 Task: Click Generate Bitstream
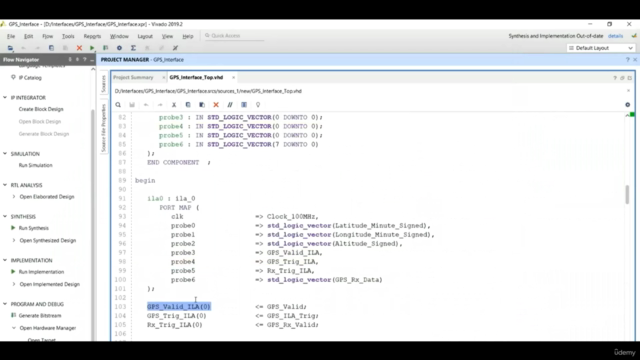(40, 316)
